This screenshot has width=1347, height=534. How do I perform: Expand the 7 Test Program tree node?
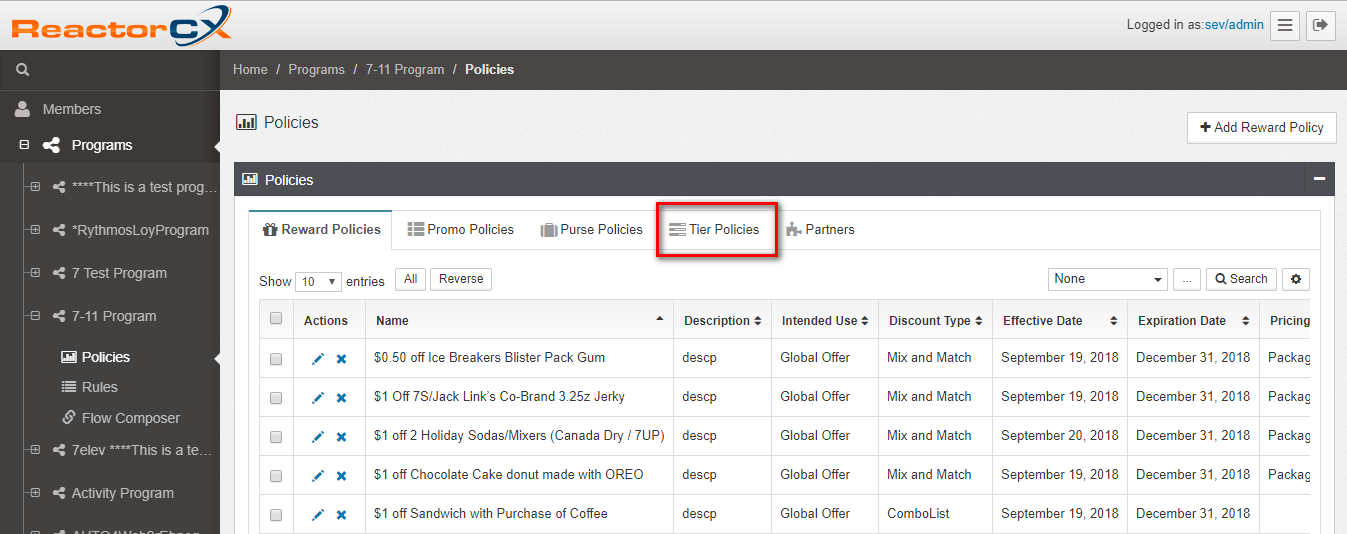pos(35,273)
